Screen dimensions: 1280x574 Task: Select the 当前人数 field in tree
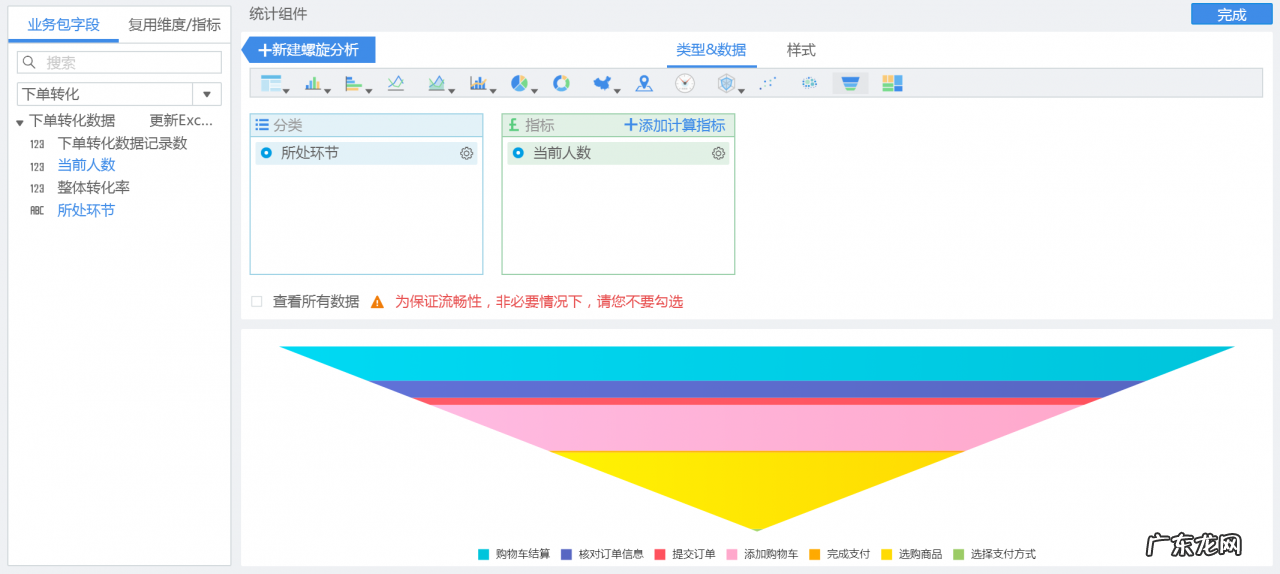[x=86, y=165]
